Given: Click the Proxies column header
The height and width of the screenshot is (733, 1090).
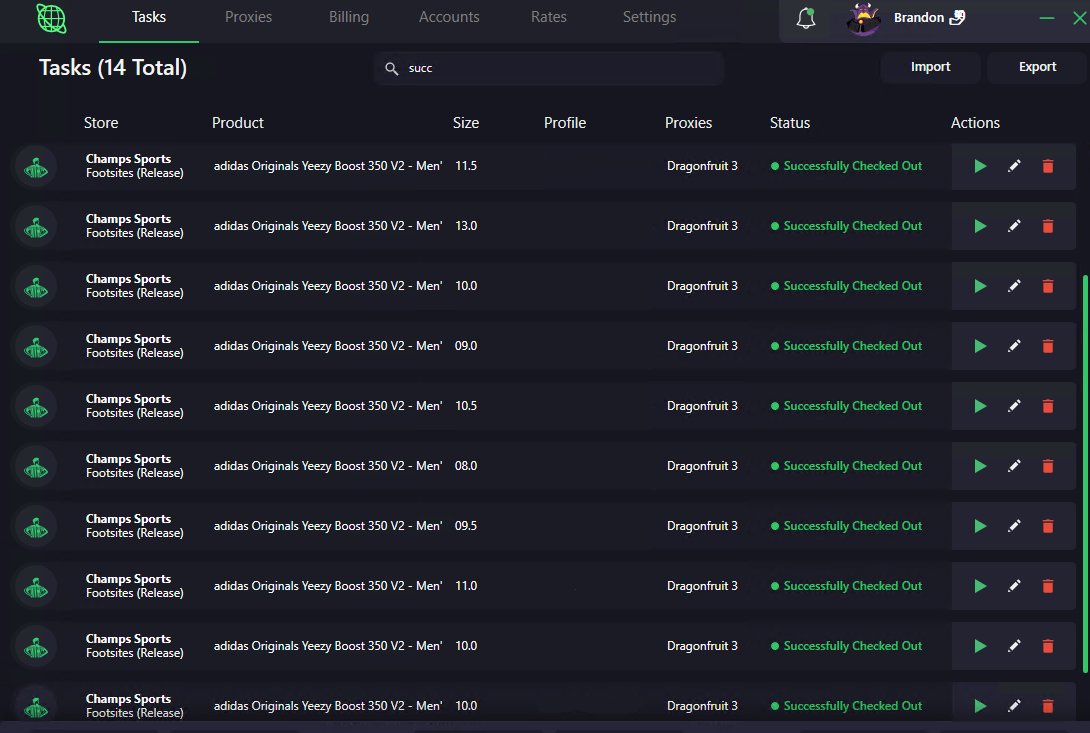Looking at the screenshot, I should [688, 123].
